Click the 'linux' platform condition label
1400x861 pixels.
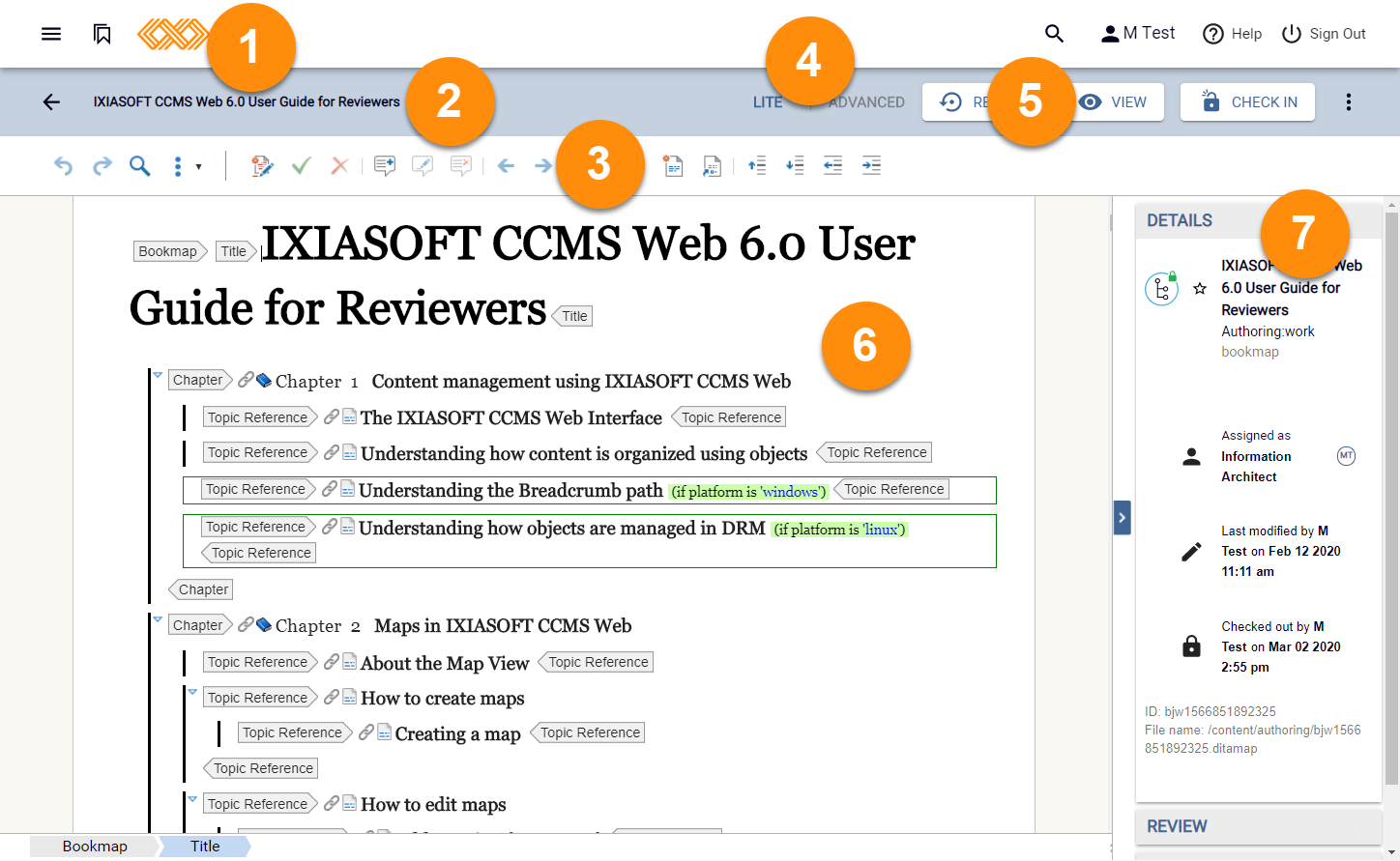(x=839, y=529)
